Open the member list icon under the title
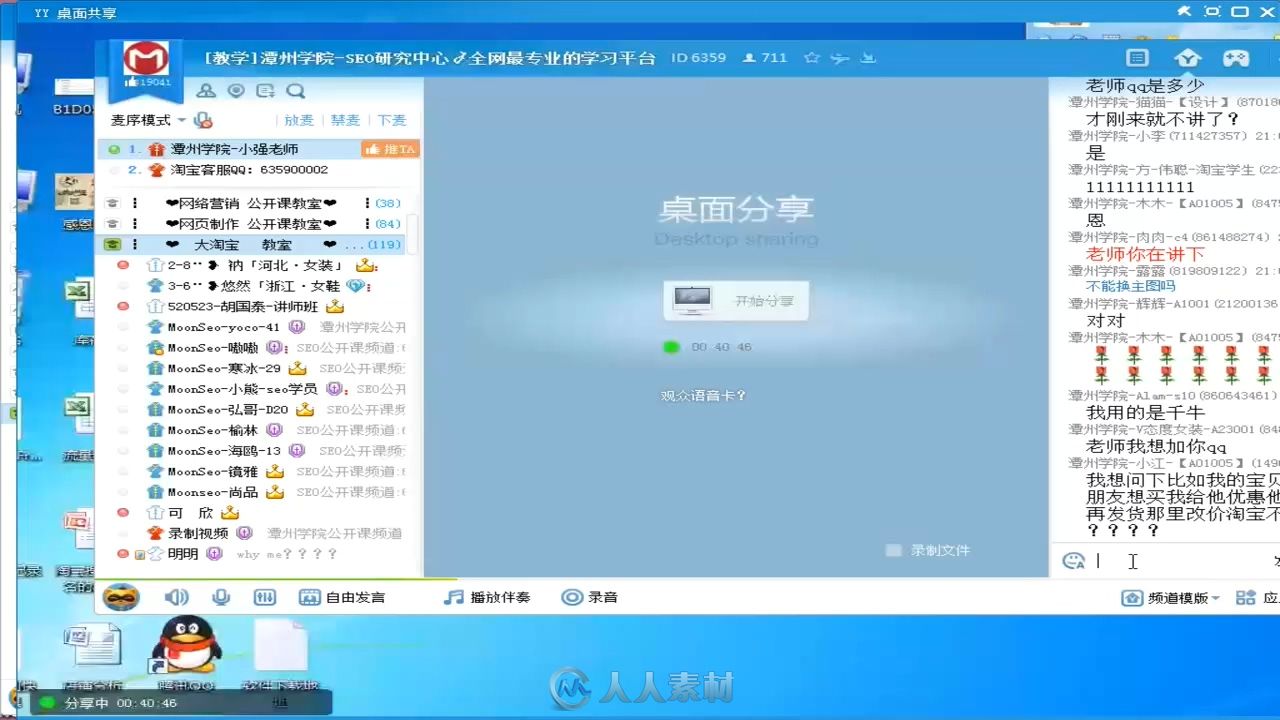 (x=206, y=91)
